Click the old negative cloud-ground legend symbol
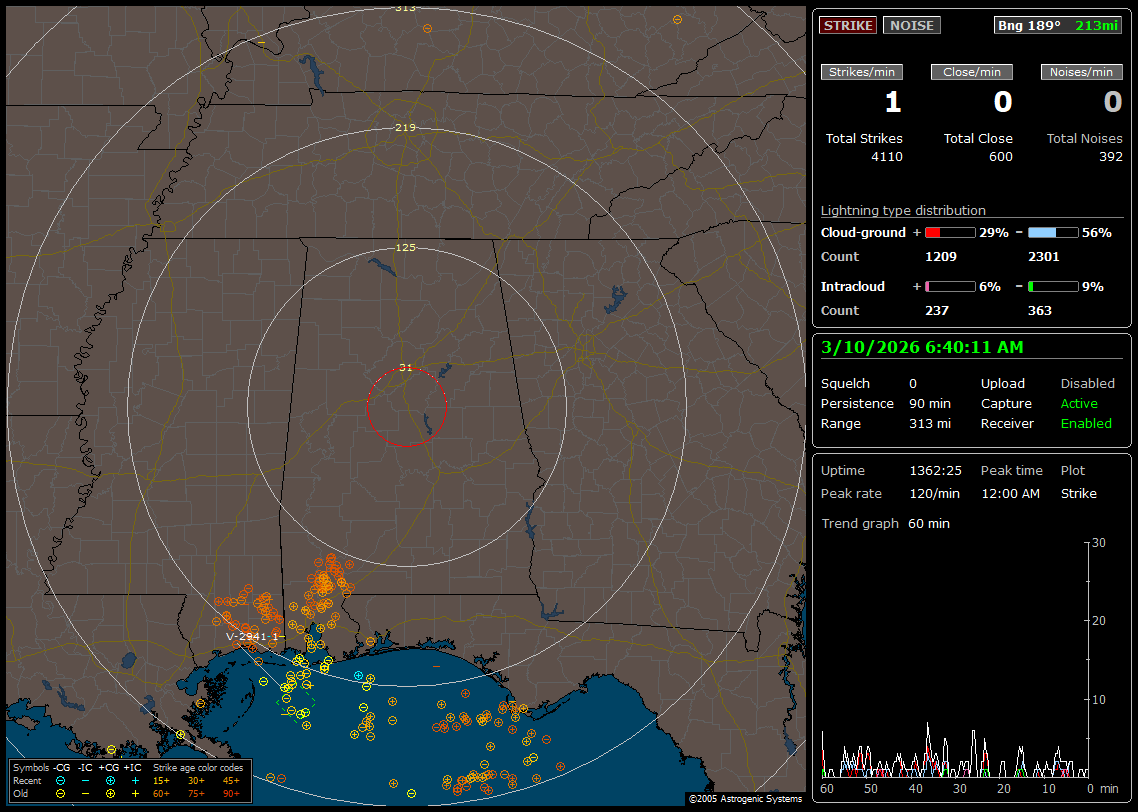Image resolution: width=1138 pixels, height=812 pixels. tap(60, 793)
